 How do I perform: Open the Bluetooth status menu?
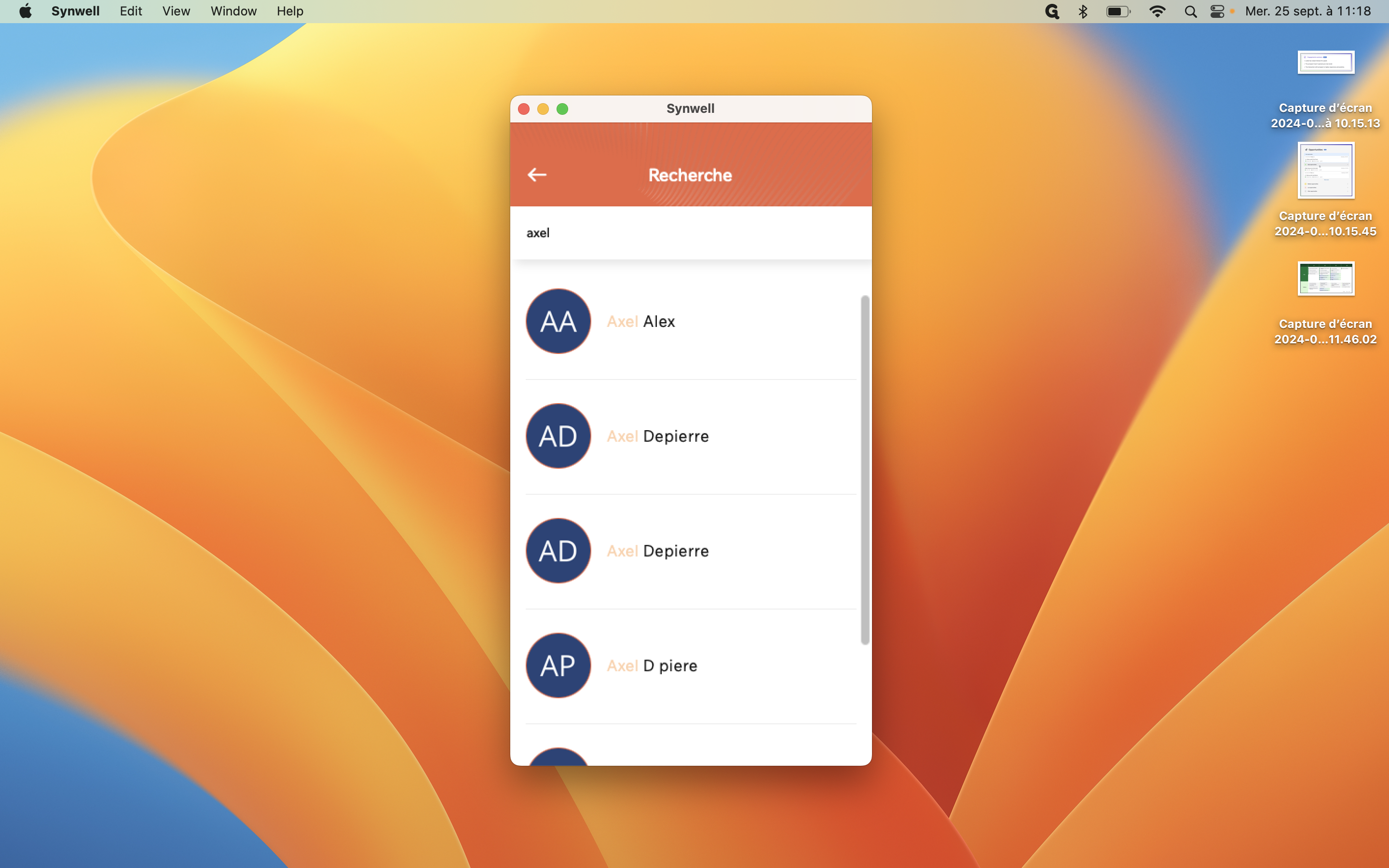1083,12
